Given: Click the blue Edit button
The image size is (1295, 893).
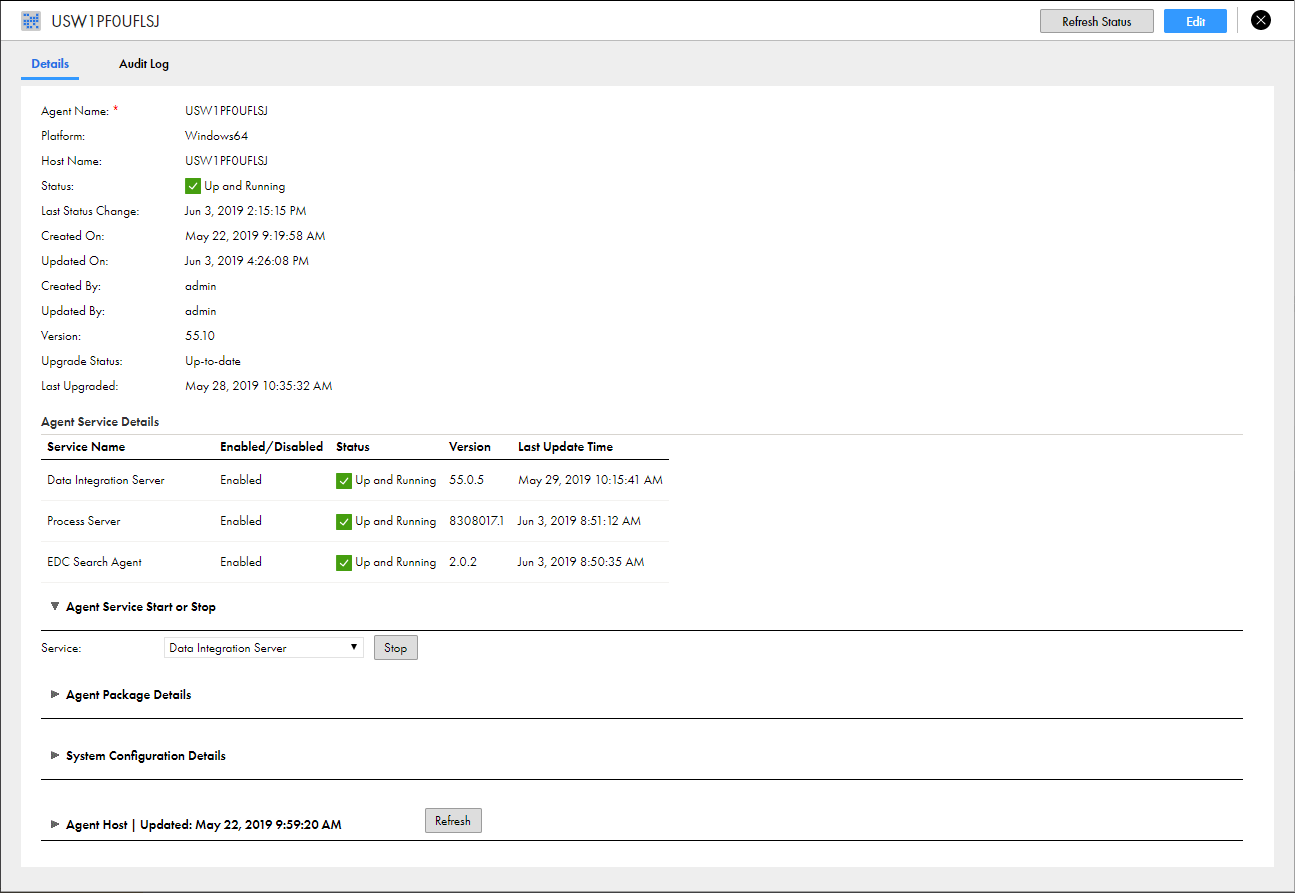Looking at the screenshot, I should [1195, 21].
